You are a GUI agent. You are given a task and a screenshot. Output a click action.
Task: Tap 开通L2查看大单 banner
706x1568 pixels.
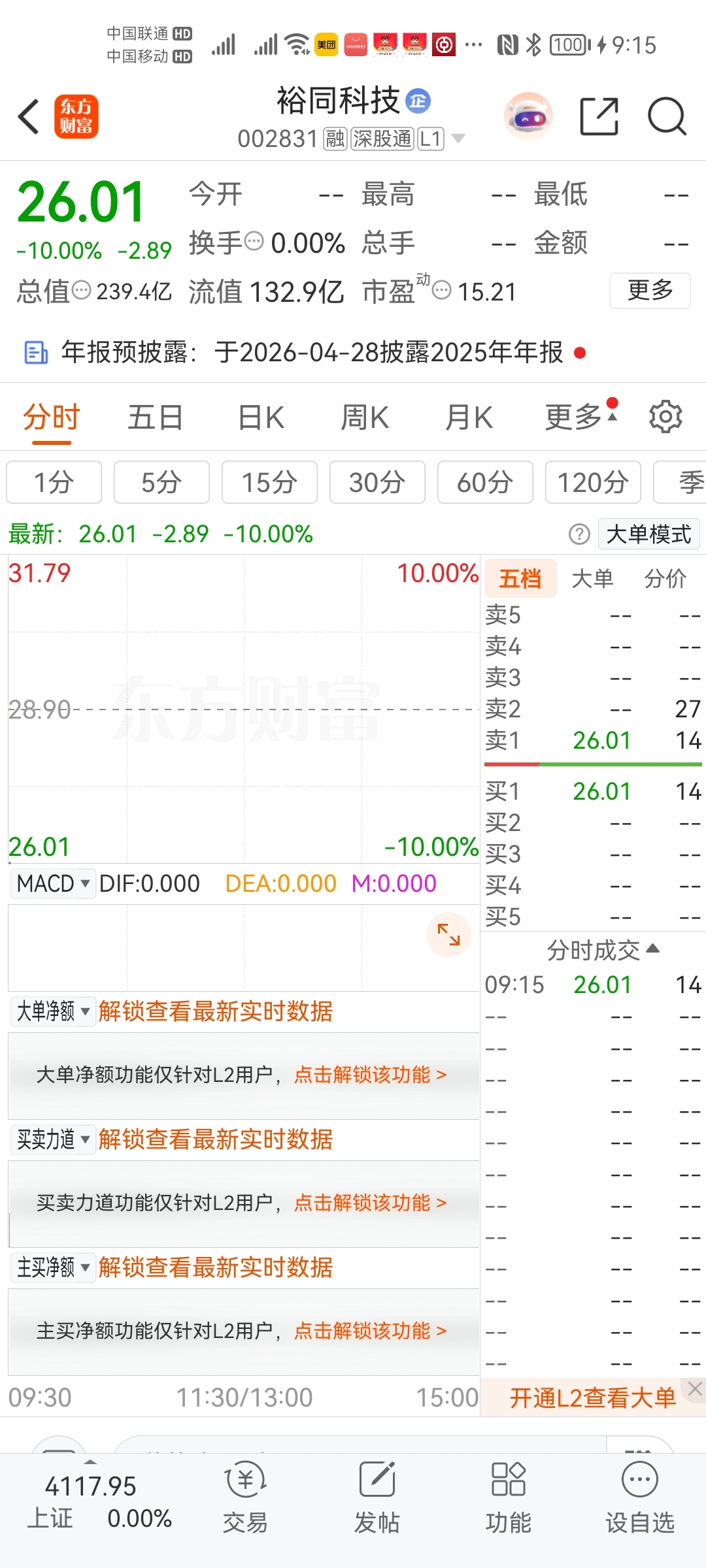[592, 1397]
